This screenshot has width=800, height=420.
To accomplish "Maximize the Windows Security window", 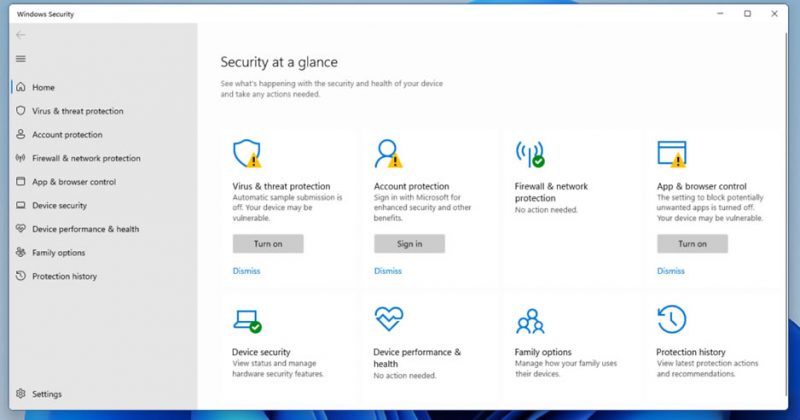I will [x=747, y=14].
